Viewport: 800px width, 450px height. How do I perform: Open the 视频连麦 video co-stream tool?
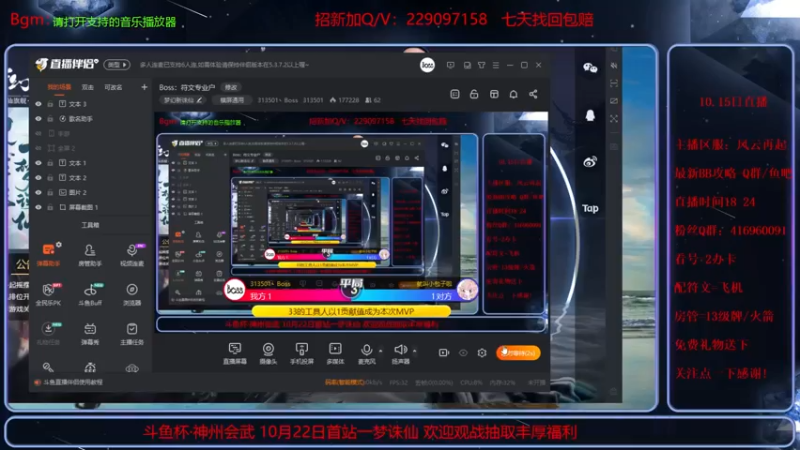point(132,255)
